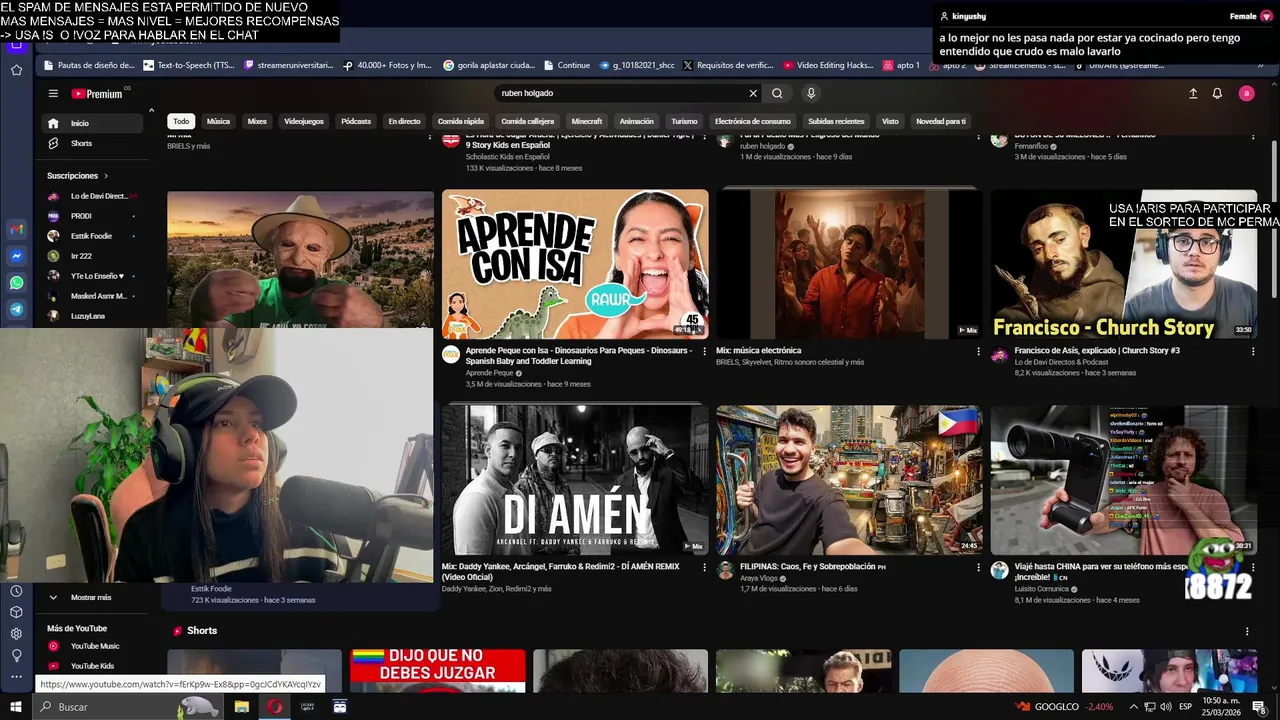
Task: Open Opera sidebar lightbulb icon
Action: [16, 656]
